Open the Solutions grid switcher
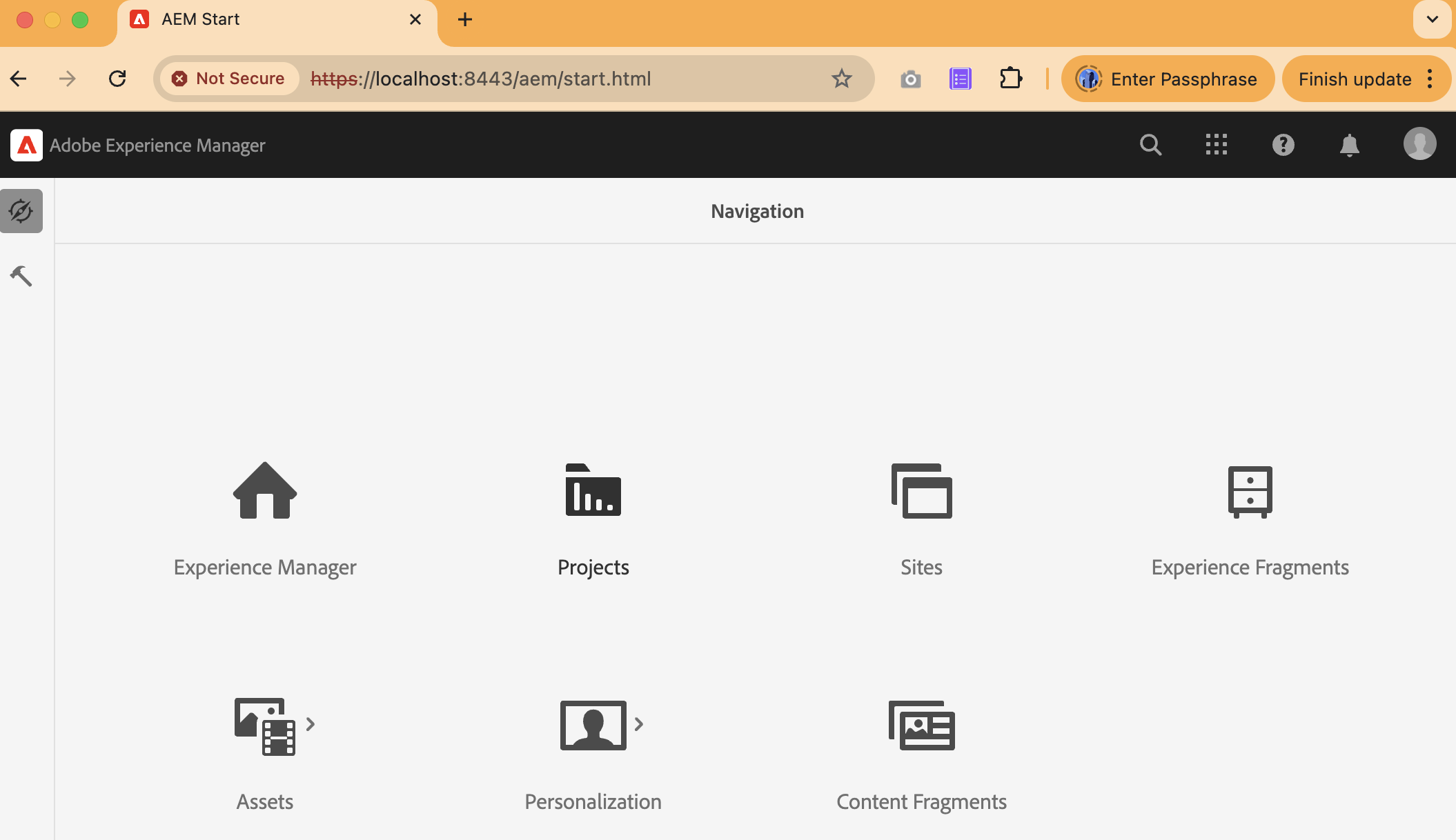This screenshot has height=840, width=1456. coord(1217,145)
